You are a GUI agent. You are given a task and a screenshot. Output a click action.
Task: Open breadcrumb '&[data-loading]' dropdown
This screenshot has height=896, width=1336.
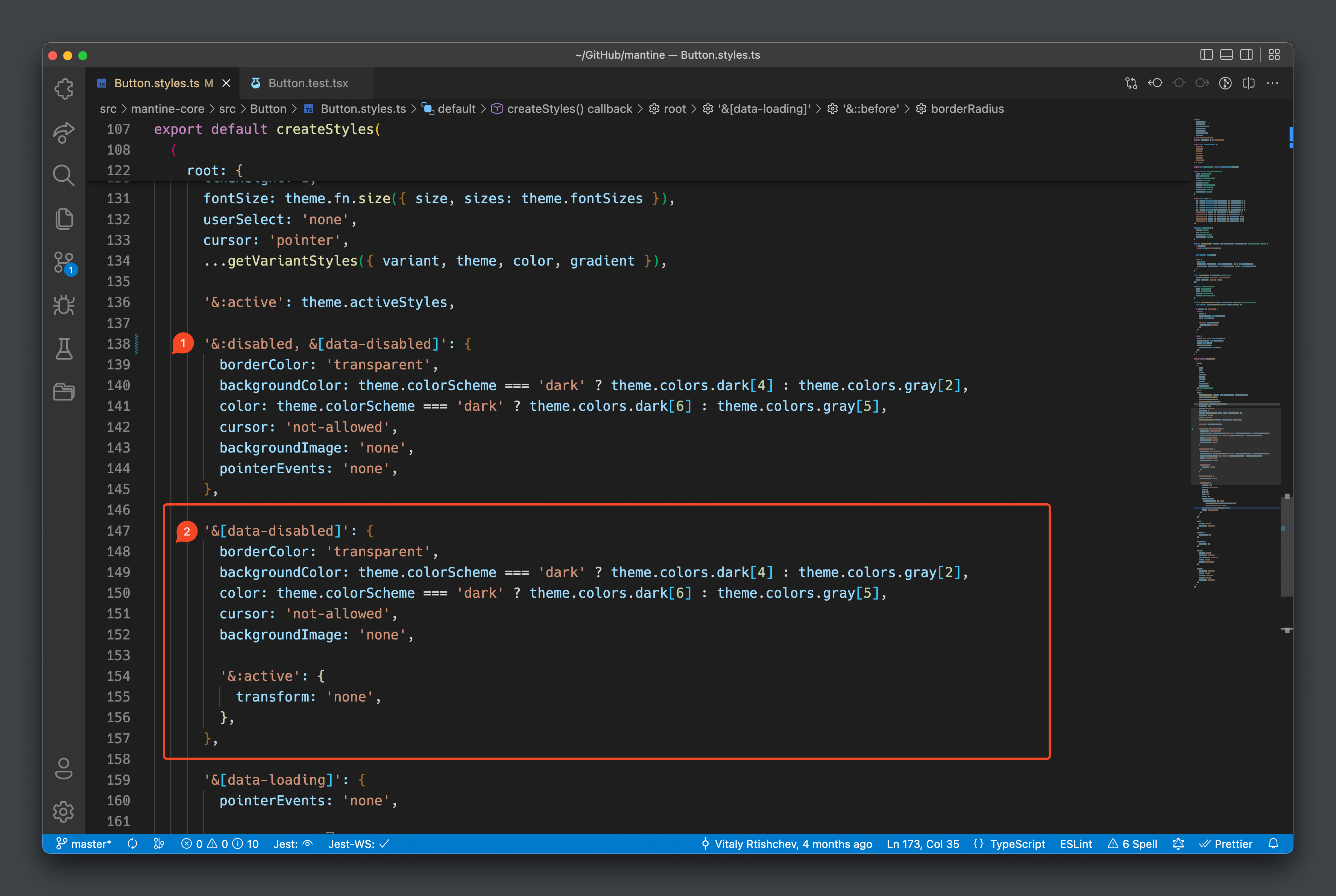coord(756,109)
